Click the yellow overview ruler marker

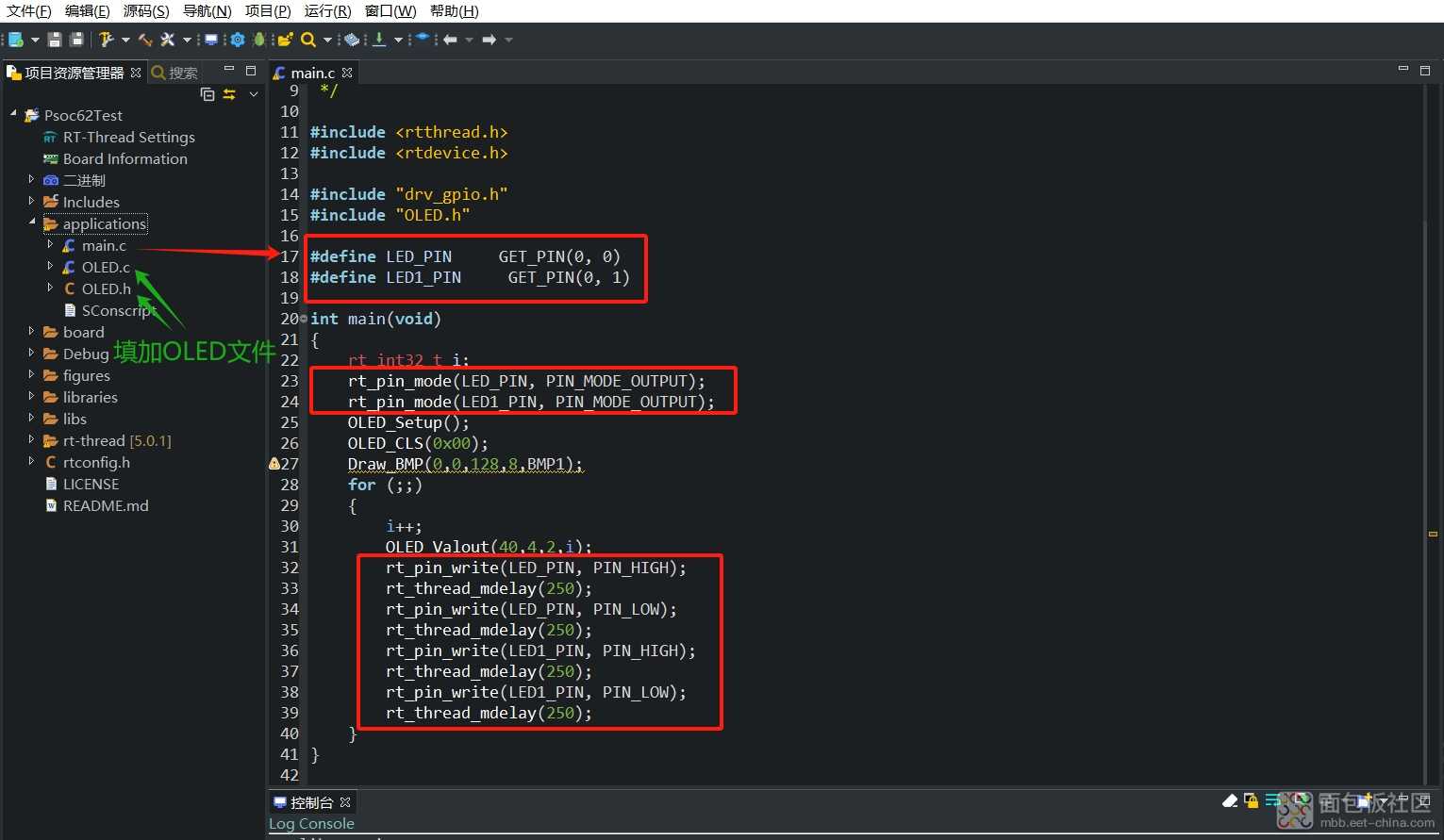point(1433,534)
